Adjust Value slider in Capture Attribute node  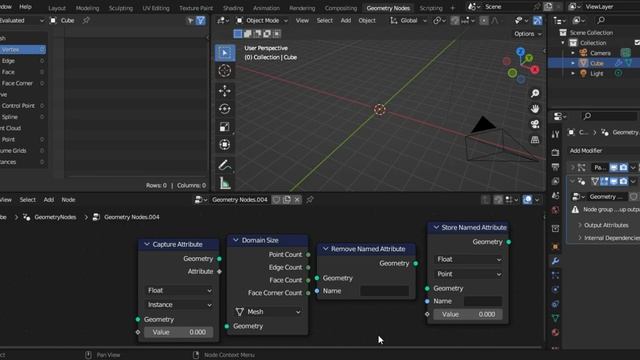coord(178,332)
